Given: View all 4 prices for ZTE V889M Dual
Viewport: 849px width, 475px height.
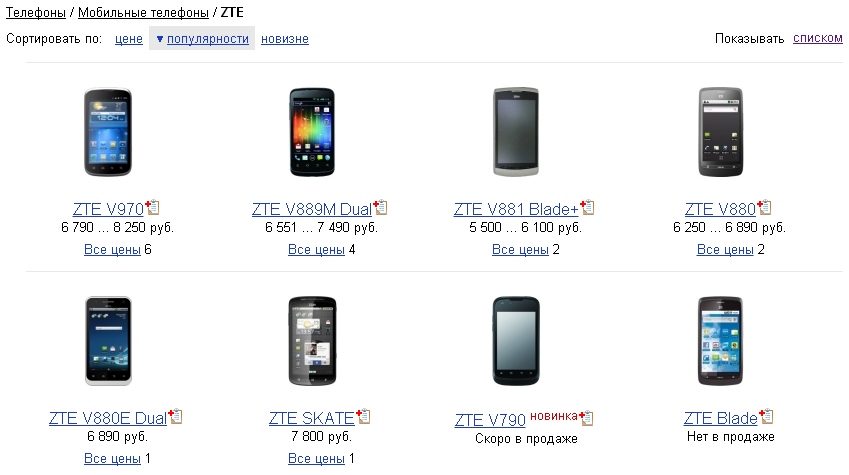Looking at the screenshot, I should pyautogui.click(x=316, y=249).
